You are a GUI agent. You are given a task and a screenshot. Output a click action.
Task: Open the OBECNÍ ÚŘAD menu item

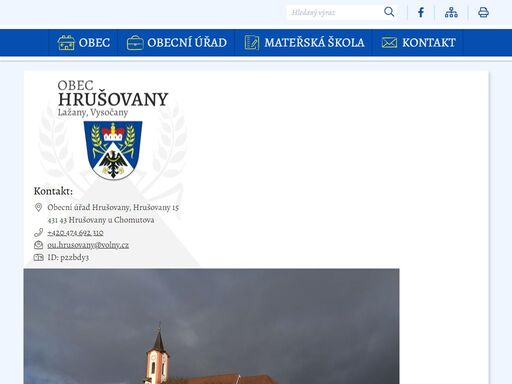(x=177, y=43)
